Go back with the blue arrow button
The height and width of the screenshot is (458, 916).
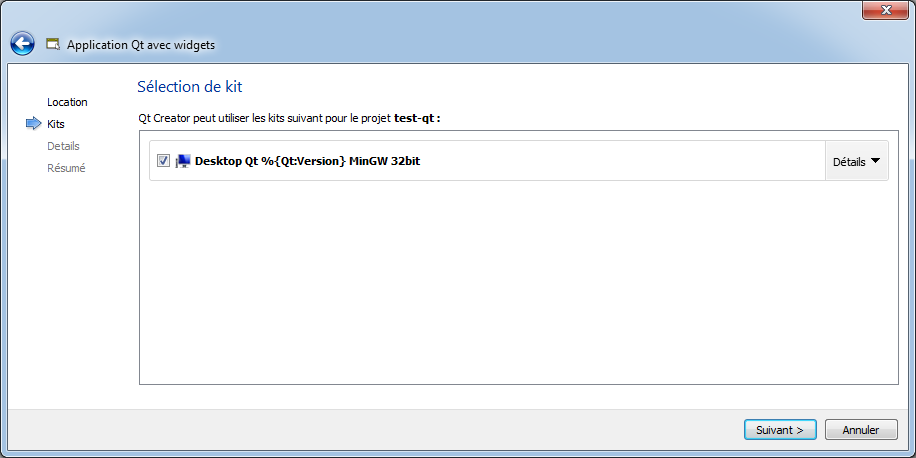pyautogui.click(x=23, y=44)
